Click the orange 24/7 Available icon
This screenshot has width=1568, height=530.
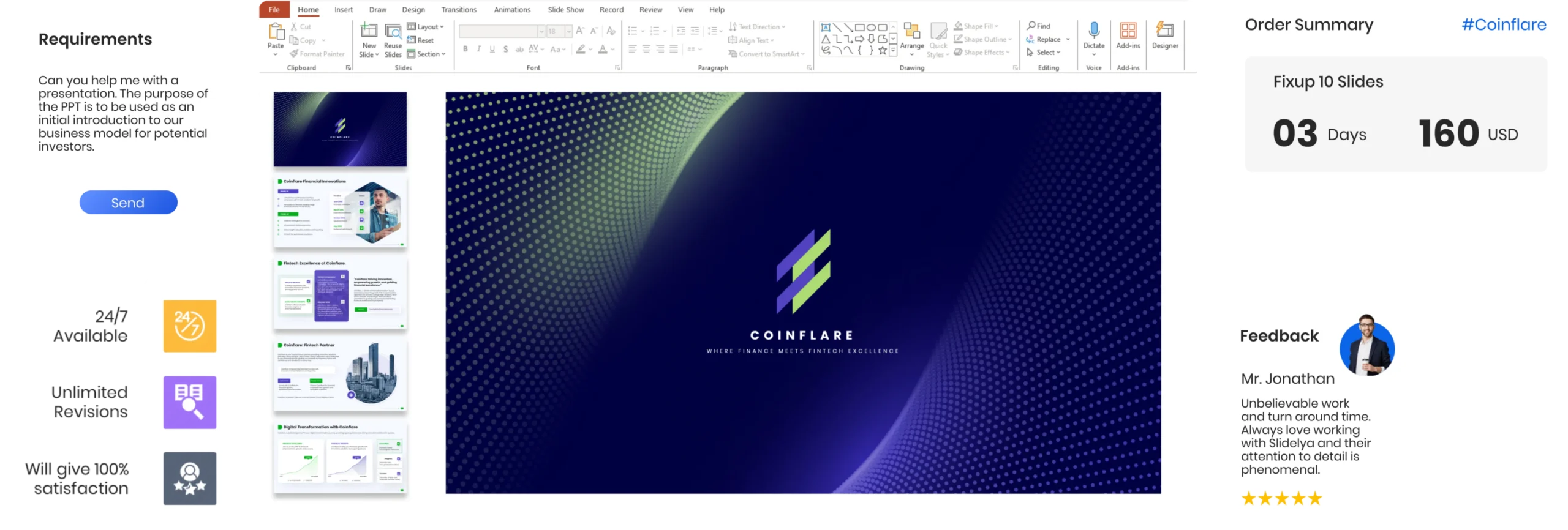click(190, 326)
